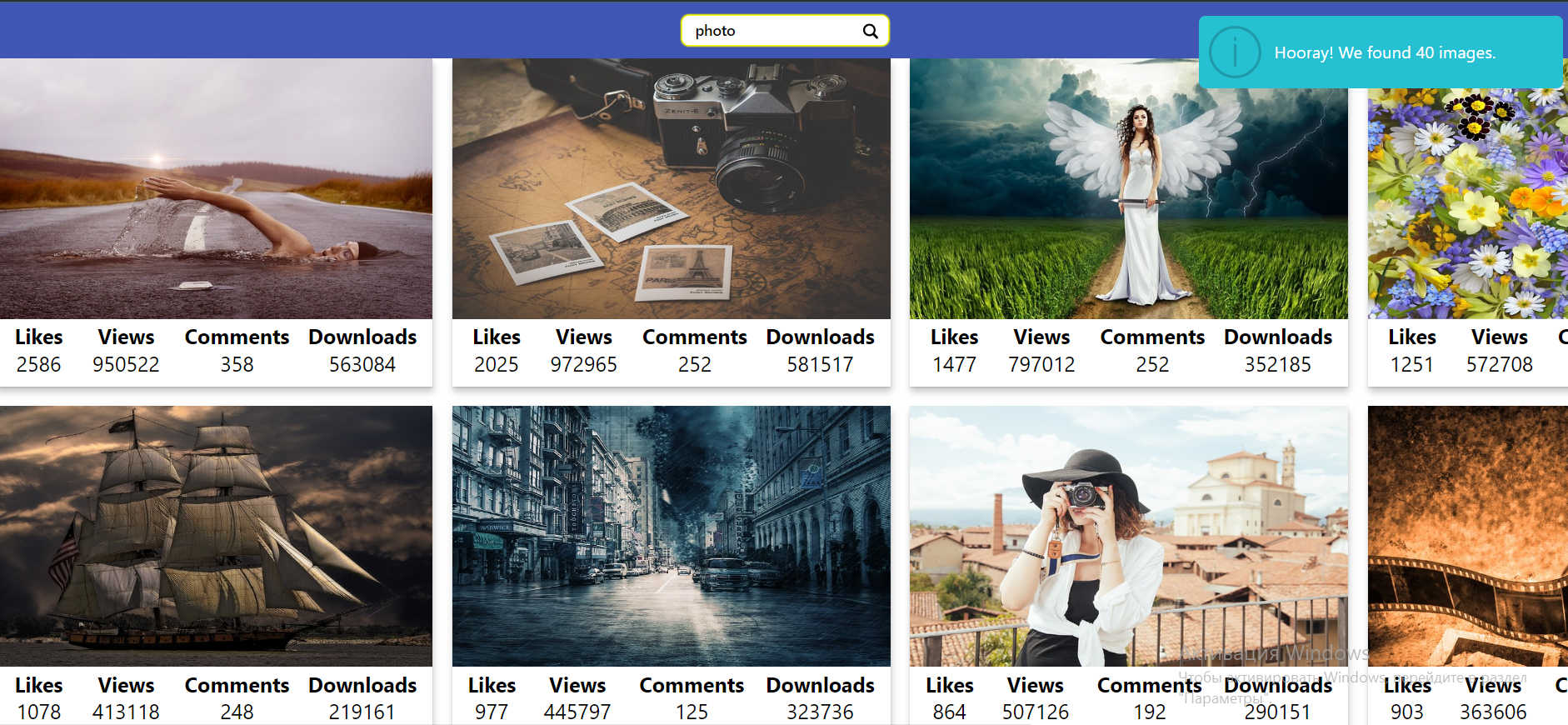
Task: Open the sailing ship image
Action: point(216,536)
